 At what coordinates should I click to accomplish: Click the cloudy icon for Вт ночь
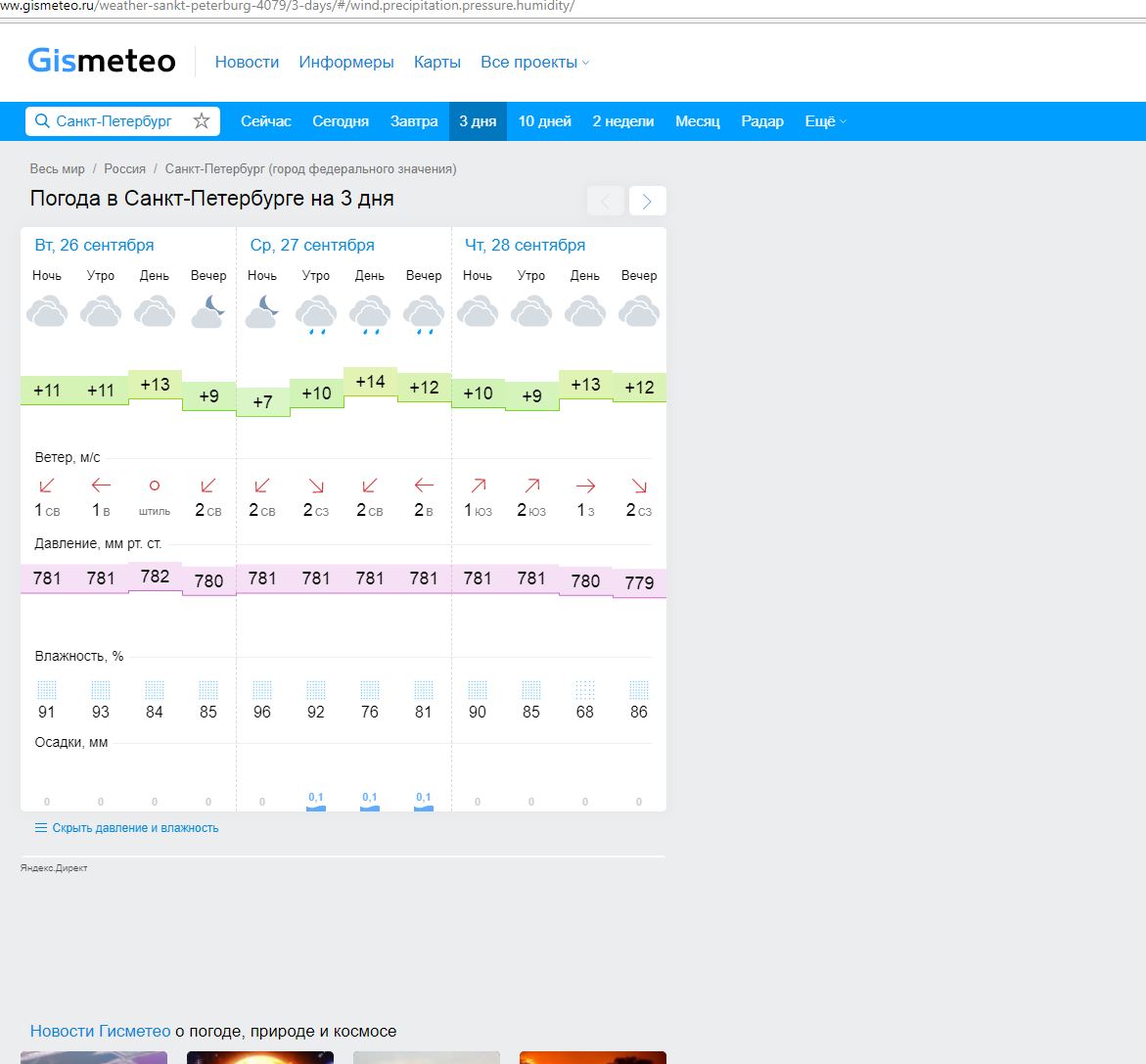tap(47, 310)
